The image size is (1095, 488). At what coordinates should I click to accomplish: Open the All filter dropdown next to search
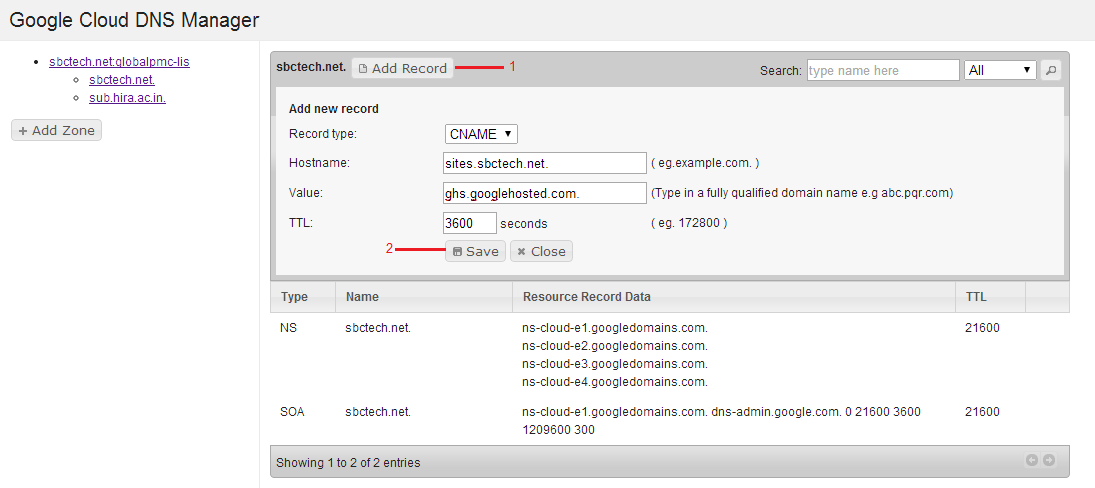[1000, 70]
